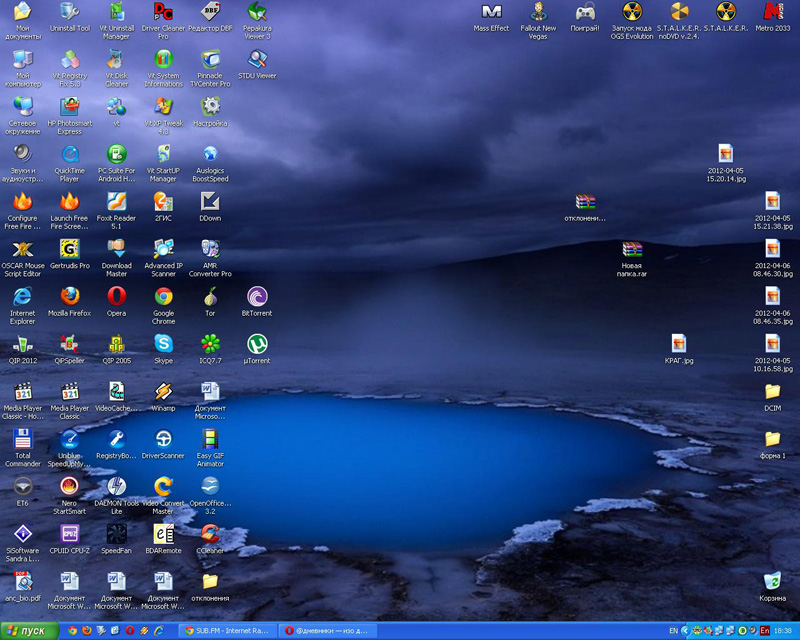Launch Winamp from the desktop
This screenshot has width=800, height=640.
164,397
